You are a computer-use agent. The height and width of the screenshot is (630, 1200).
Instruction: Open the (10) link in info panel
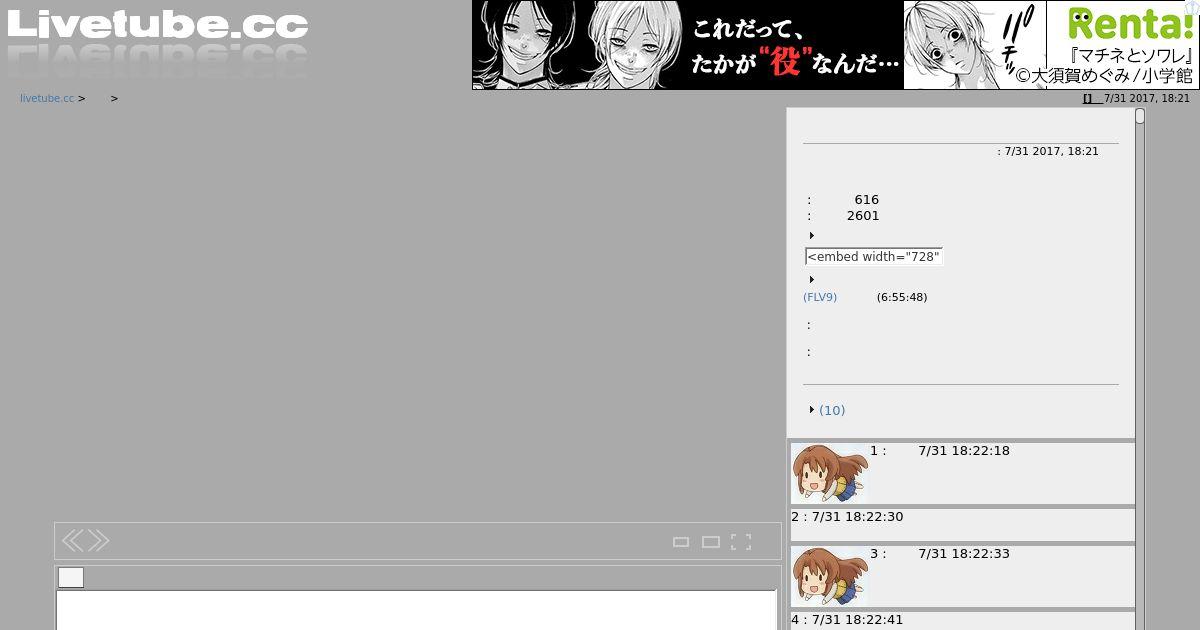[832, 410]
